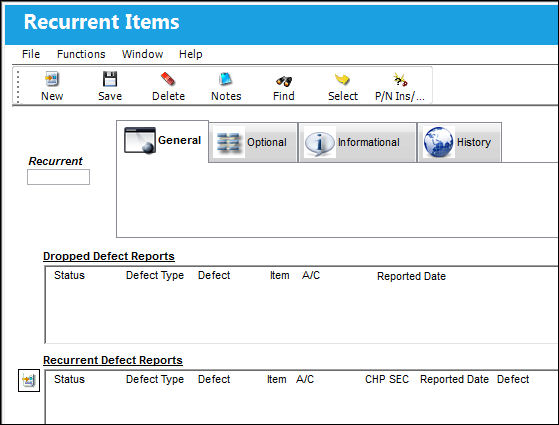Open Notes from the toolbar
The image size is (559, 425).
(226, 79)
